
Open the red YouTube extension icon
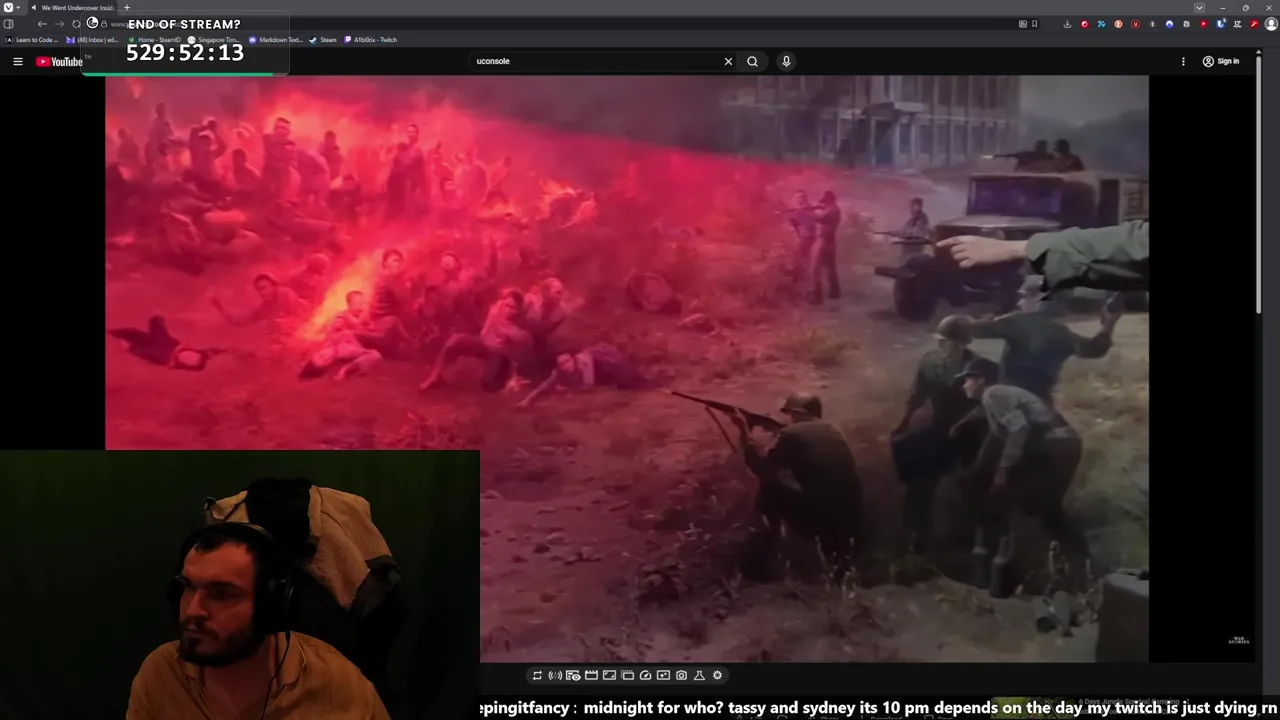pyautogui.click(x=1203, y=24)
